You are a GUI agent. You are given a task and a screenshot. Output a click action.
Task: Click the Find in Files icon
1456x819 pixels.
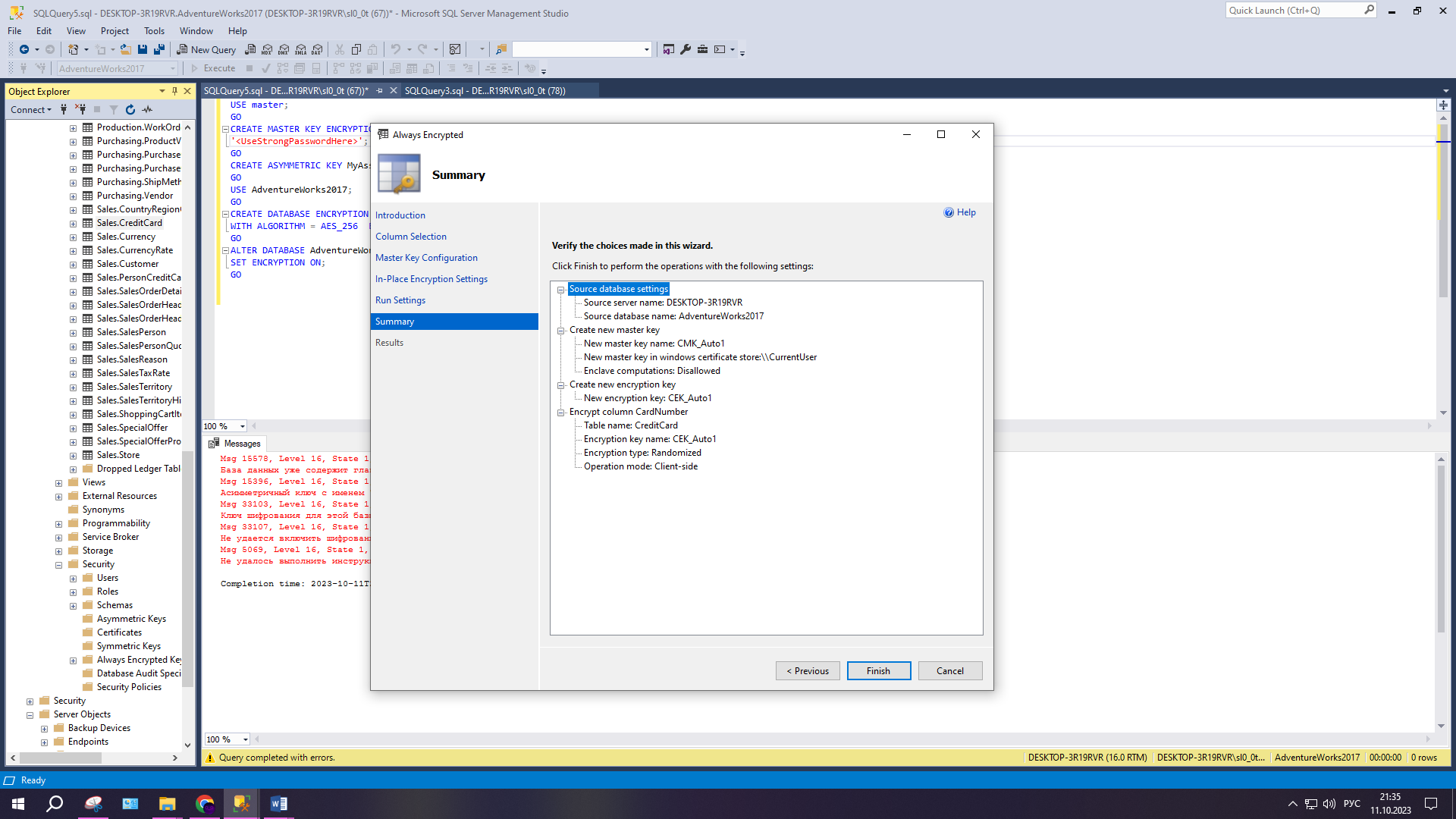tap(501, 49)
